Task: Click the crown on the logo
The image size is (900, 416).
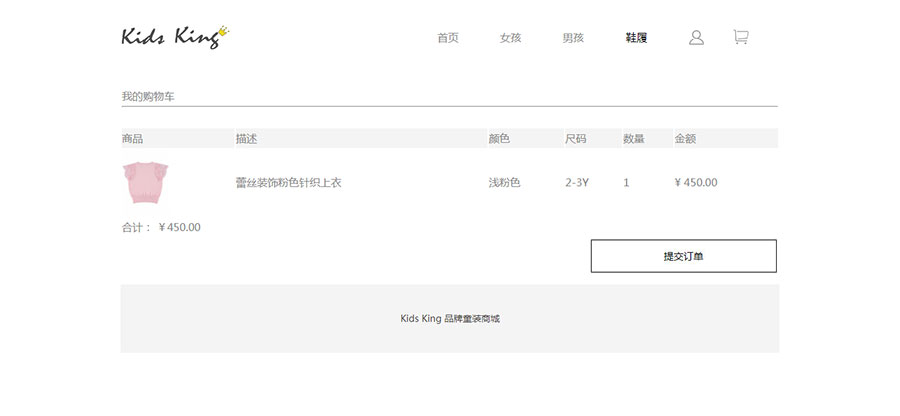Action: 225,31
